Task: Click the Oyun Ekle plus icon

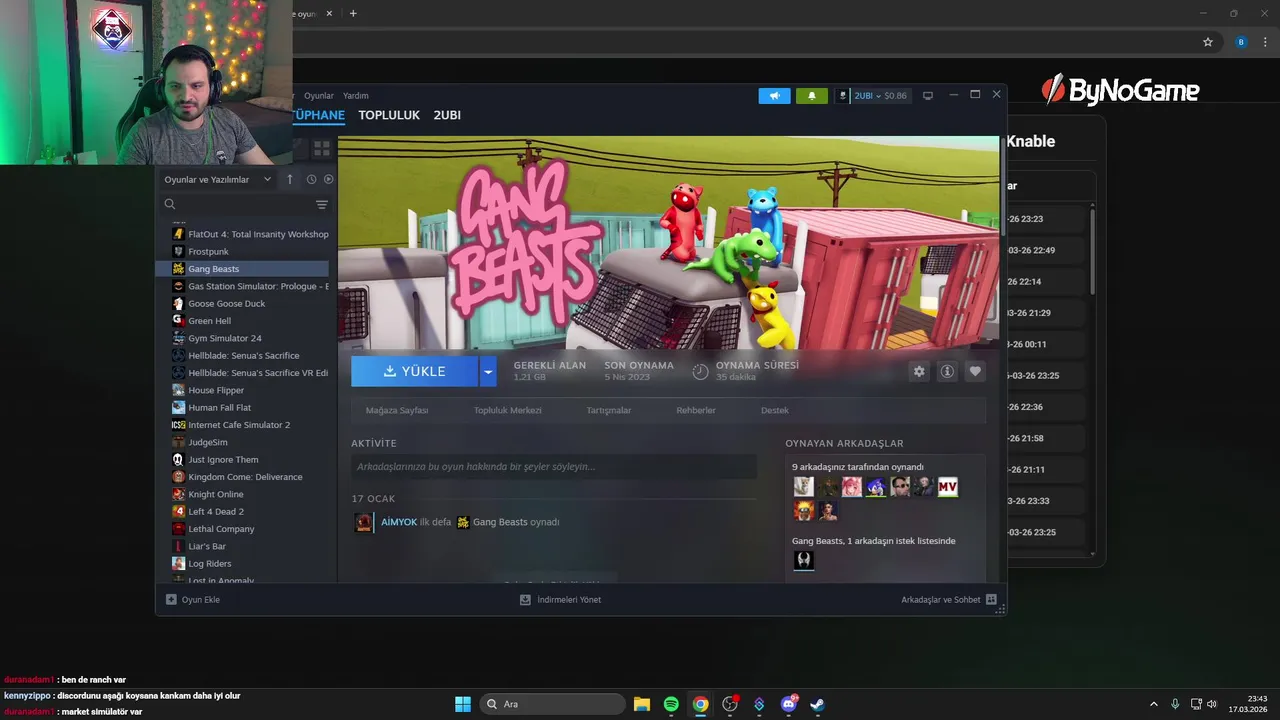Action: [171, 600]
